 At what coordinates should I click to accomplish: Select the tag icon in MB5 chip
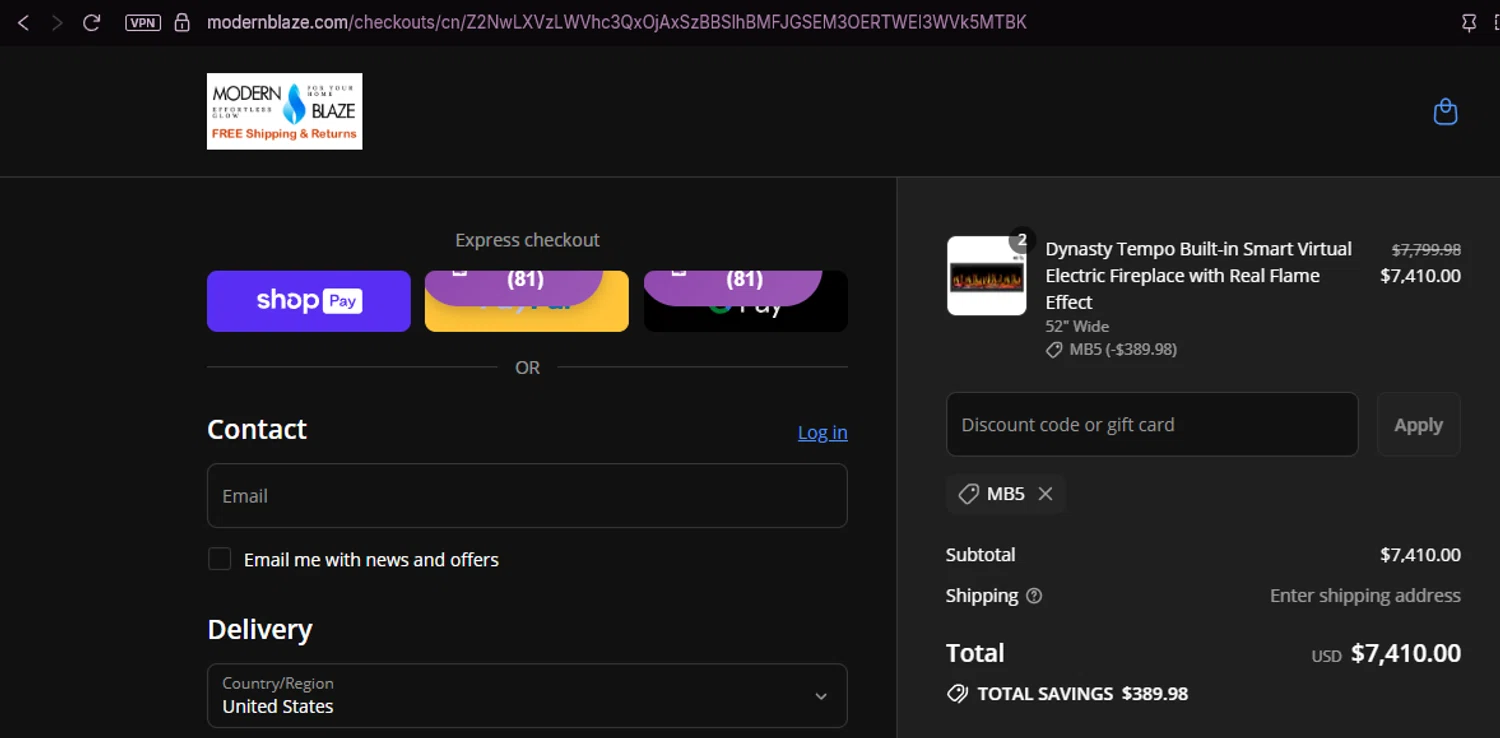pyautogui.click(x=968, y=494)
